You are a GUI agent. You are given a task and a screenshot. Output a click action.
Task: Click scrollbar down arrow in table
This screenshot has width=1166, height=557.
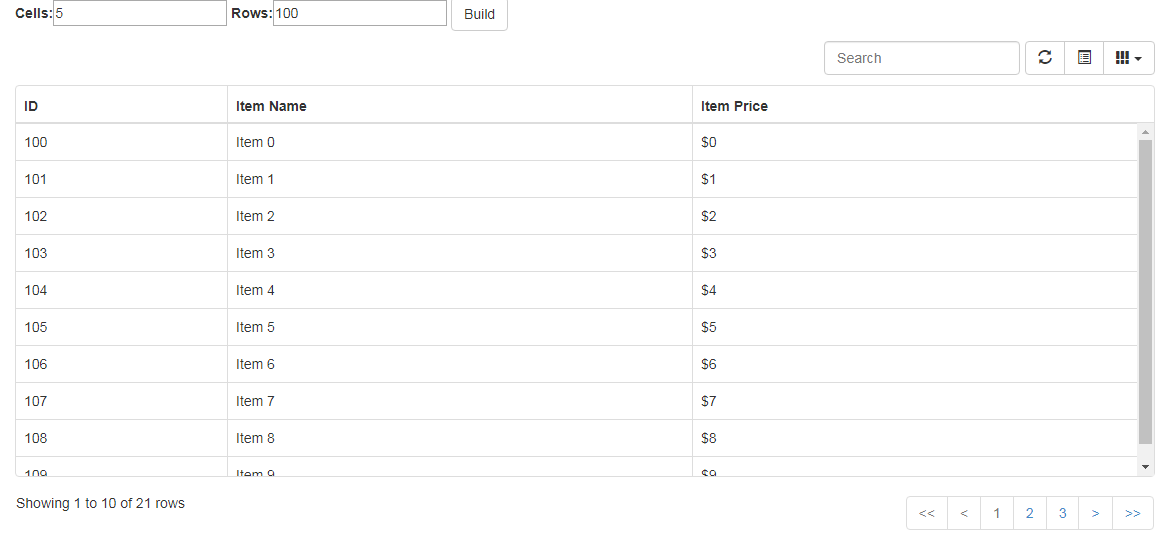[1145, 466]
